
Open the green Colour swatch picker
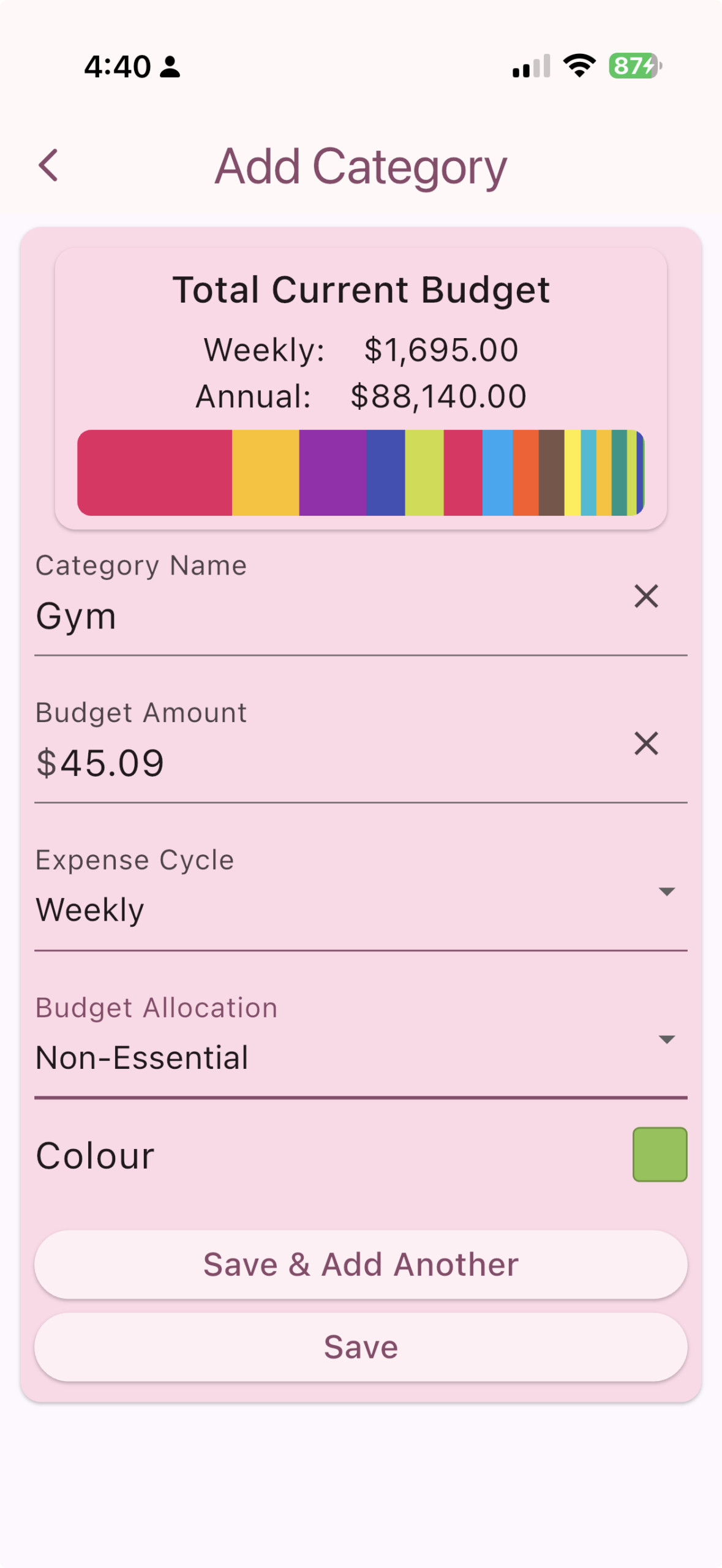coord(660,1154)
